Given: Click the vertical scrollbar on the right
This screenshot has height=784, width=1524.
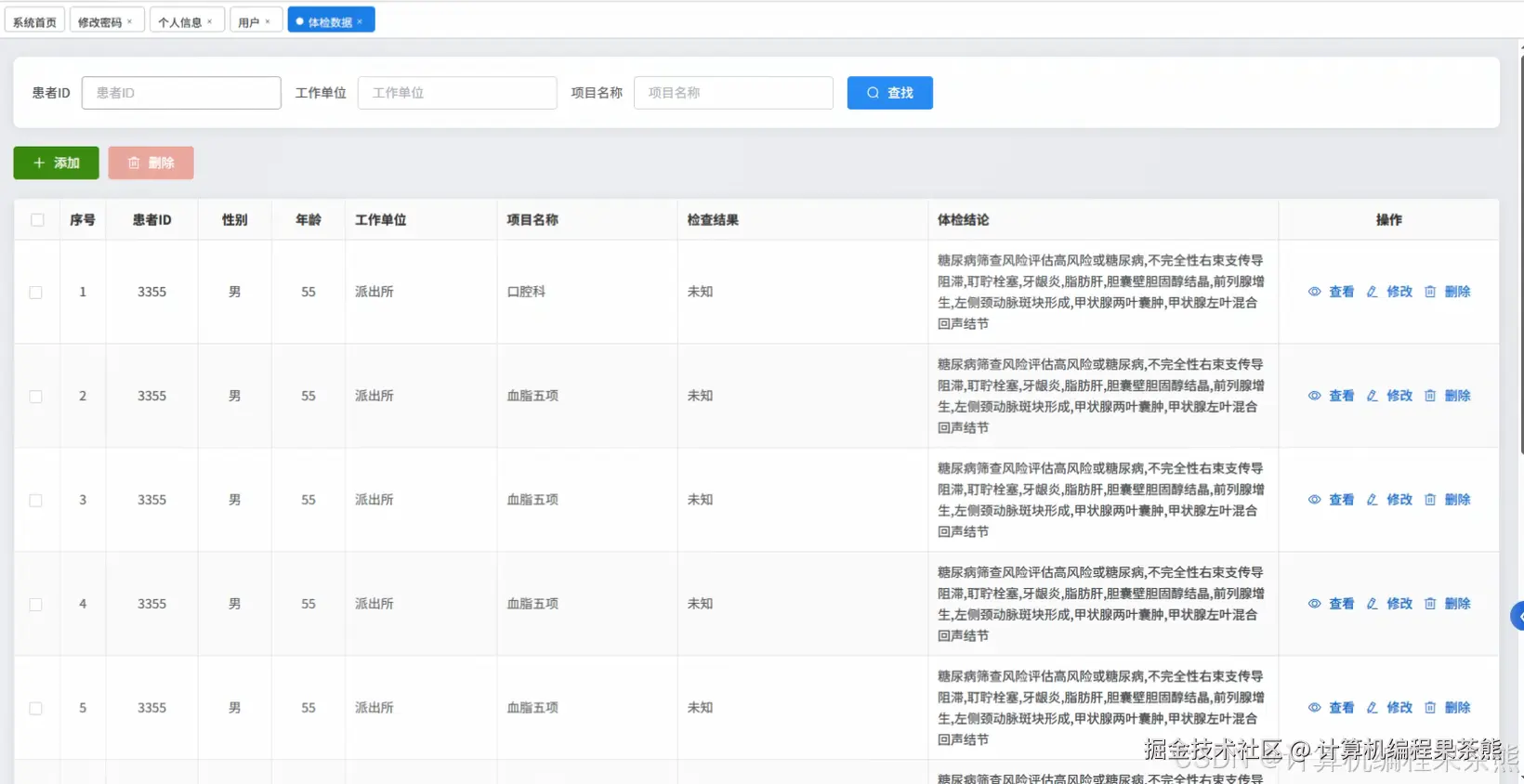Looking at the screenshot, I should point(1520,255).
